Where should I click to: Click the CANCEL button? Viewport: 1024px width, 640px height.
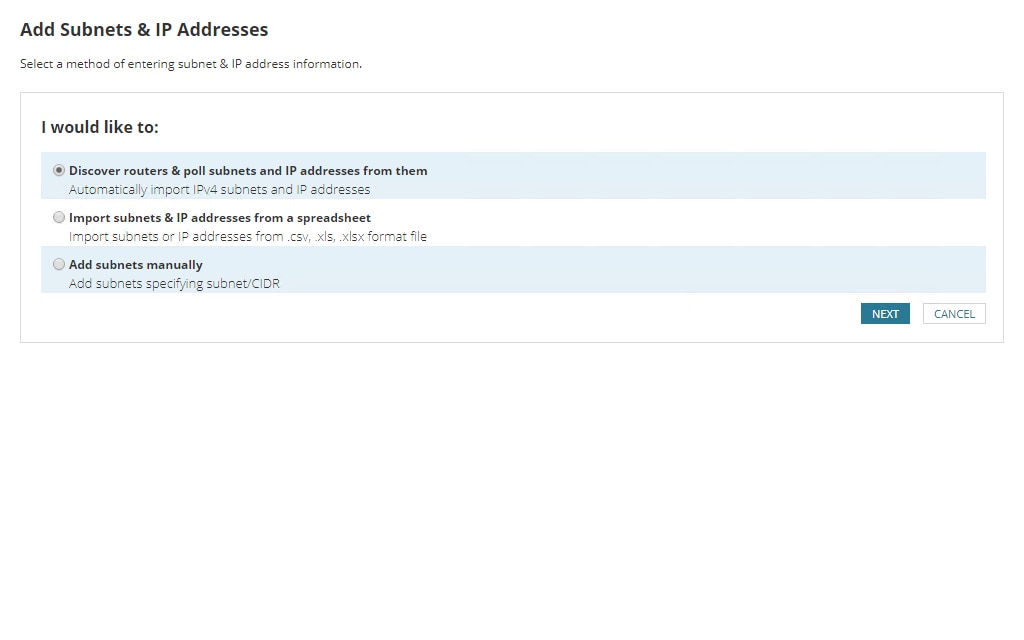point(953,313)
